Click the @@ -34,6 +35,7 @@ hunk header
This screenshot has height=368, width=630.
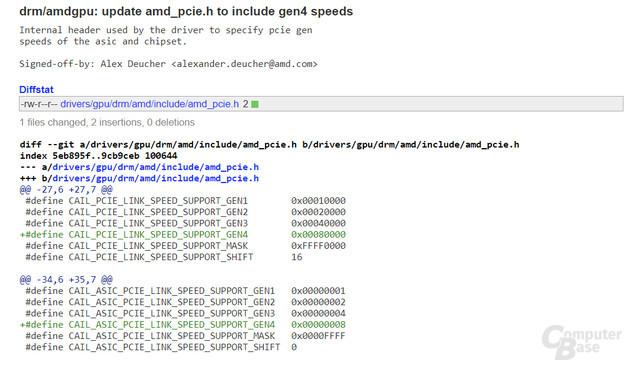coord(66,280)
